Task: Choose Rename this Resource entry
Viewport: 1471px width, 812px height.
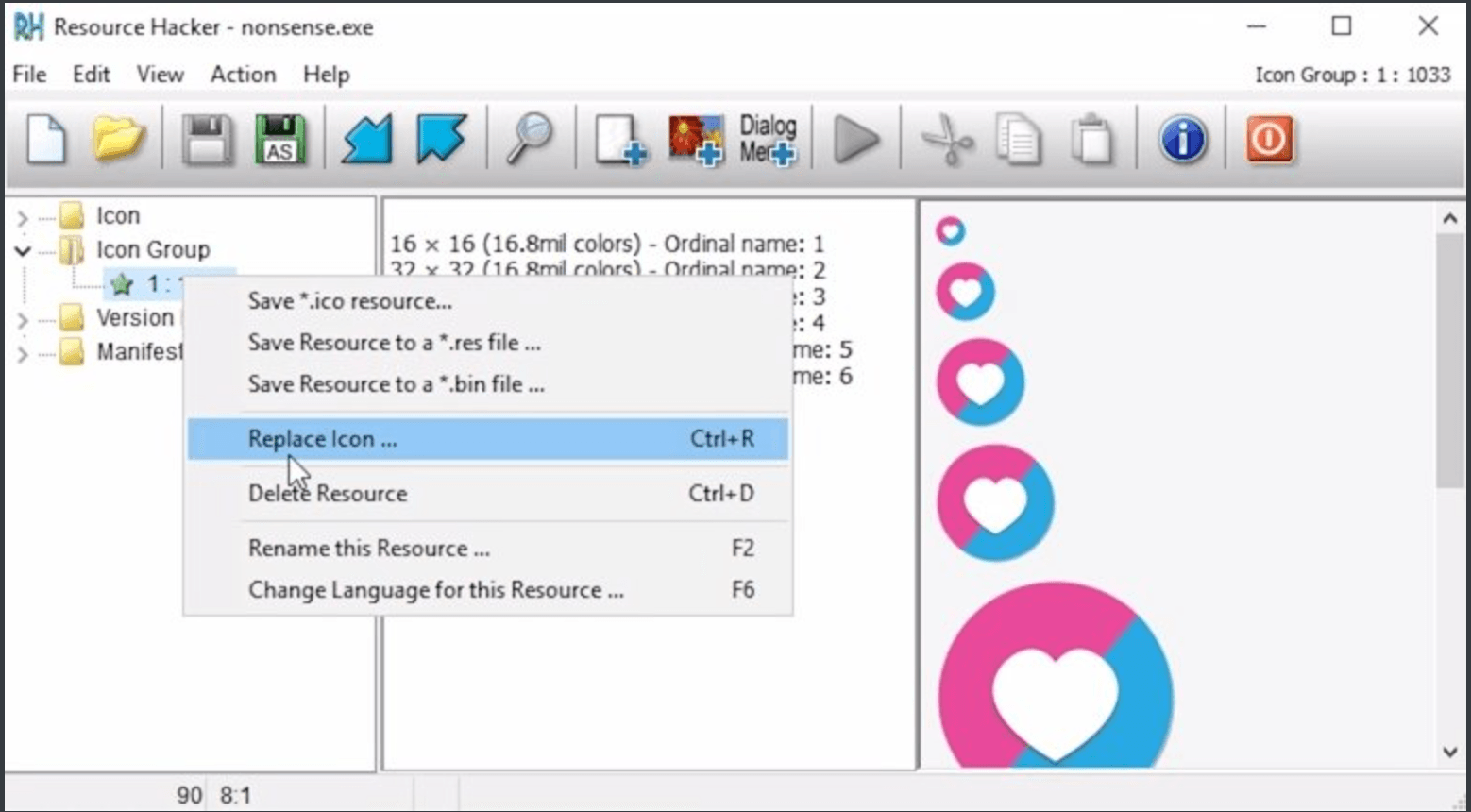Action: pyautogui.click(x=368, y=549)
